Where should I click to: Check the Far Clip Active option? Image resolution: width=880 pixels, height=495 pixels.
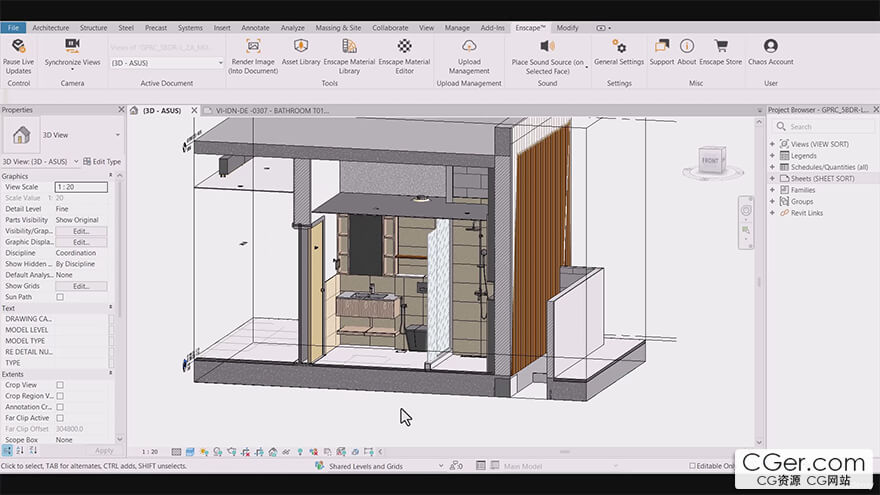(x=60, y=418)
